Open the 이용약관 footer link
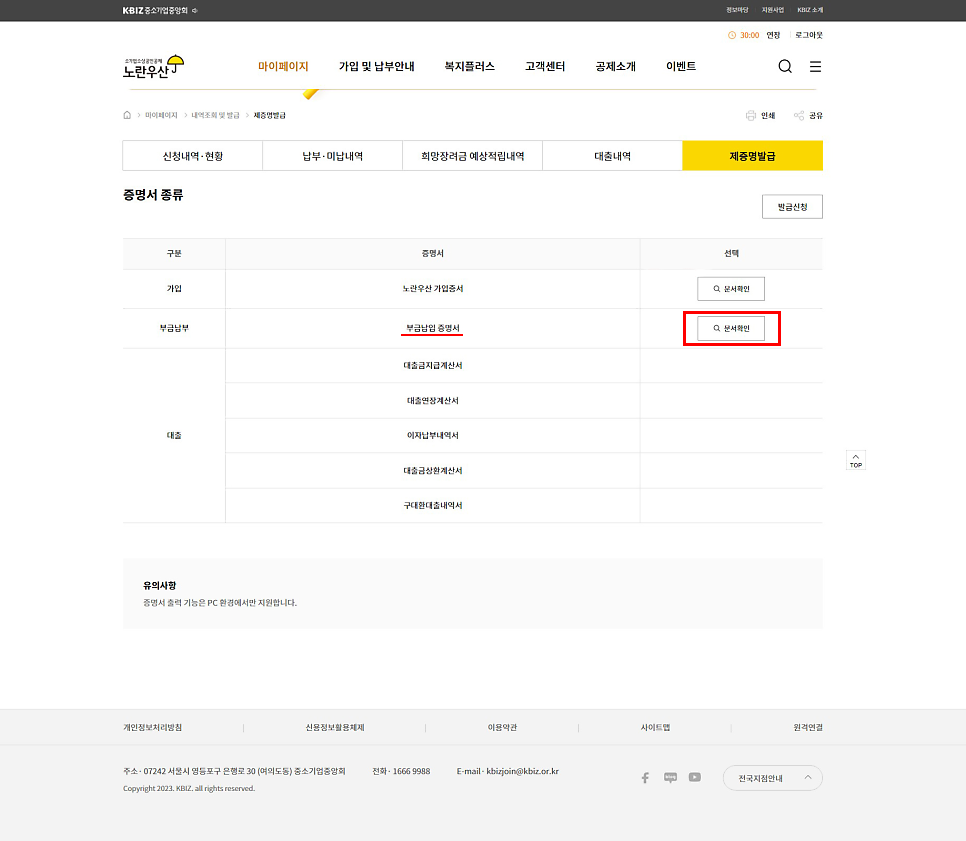This screenshot has height=841, width=966. tap(502, 728)
